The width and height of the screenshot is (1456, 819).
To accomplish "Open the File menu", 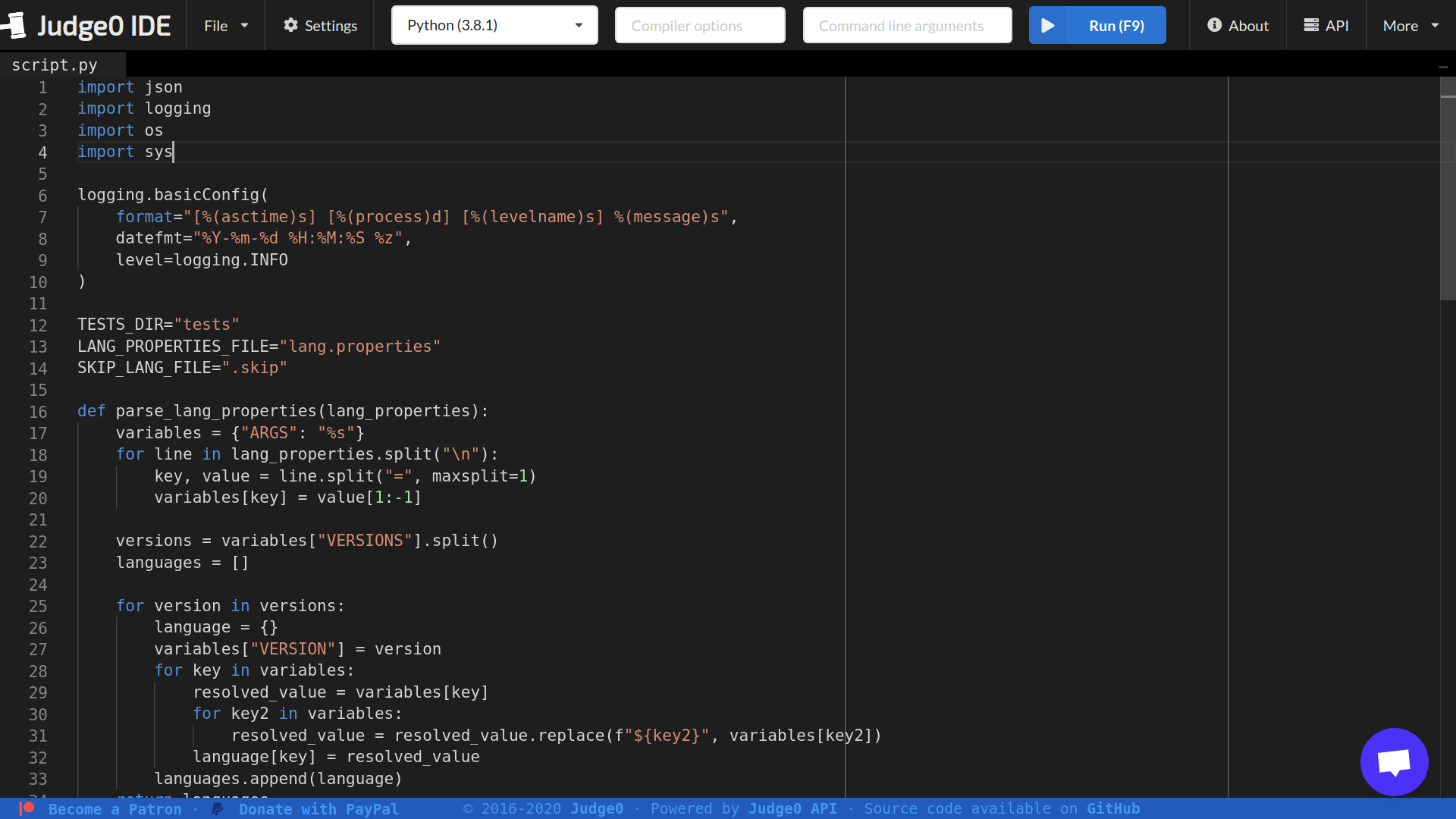I will pos(218,25).
